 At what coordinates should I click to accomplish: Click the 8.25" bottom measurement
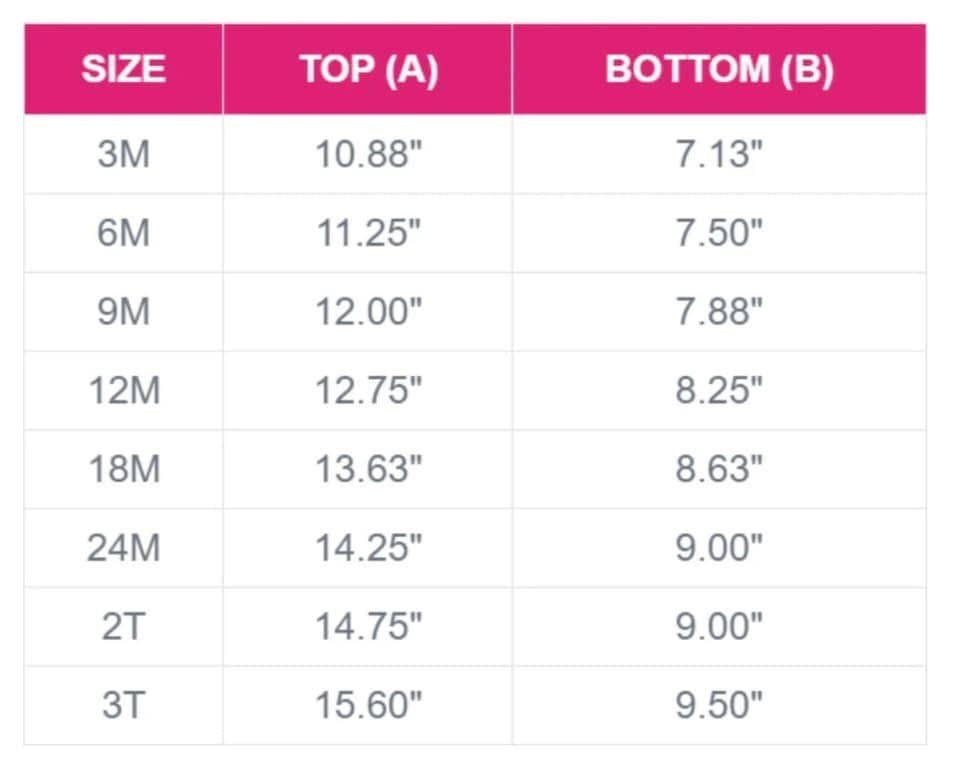[719, 391]
